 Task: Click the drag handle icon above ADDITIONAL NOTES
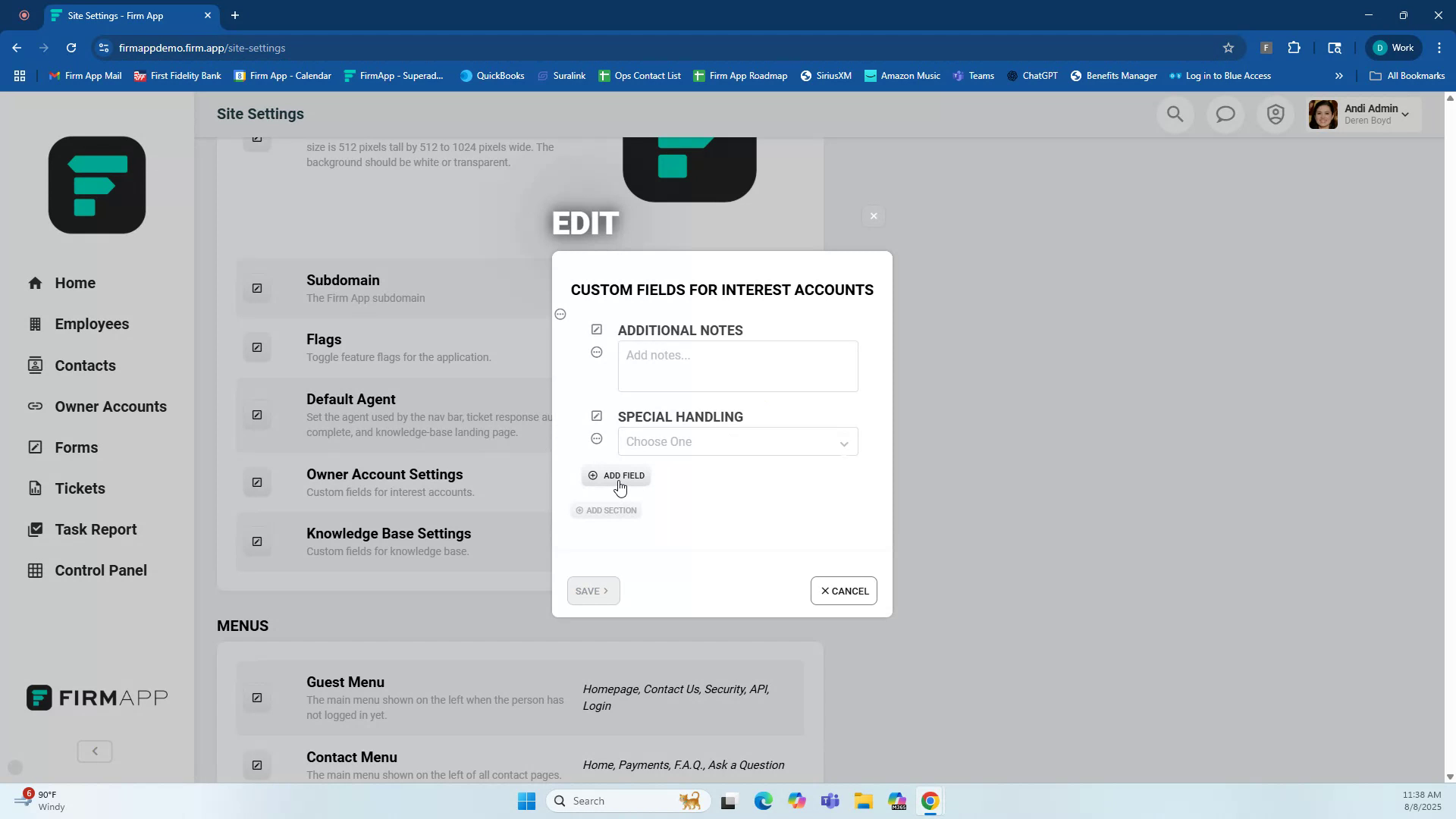click(x=560, y=313)
